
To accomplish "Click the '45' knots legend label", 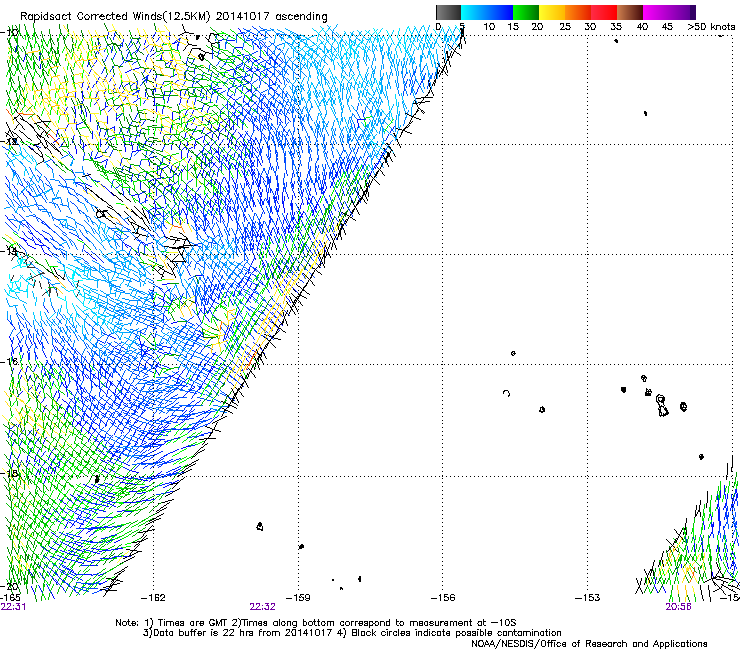I will (667, 27).
